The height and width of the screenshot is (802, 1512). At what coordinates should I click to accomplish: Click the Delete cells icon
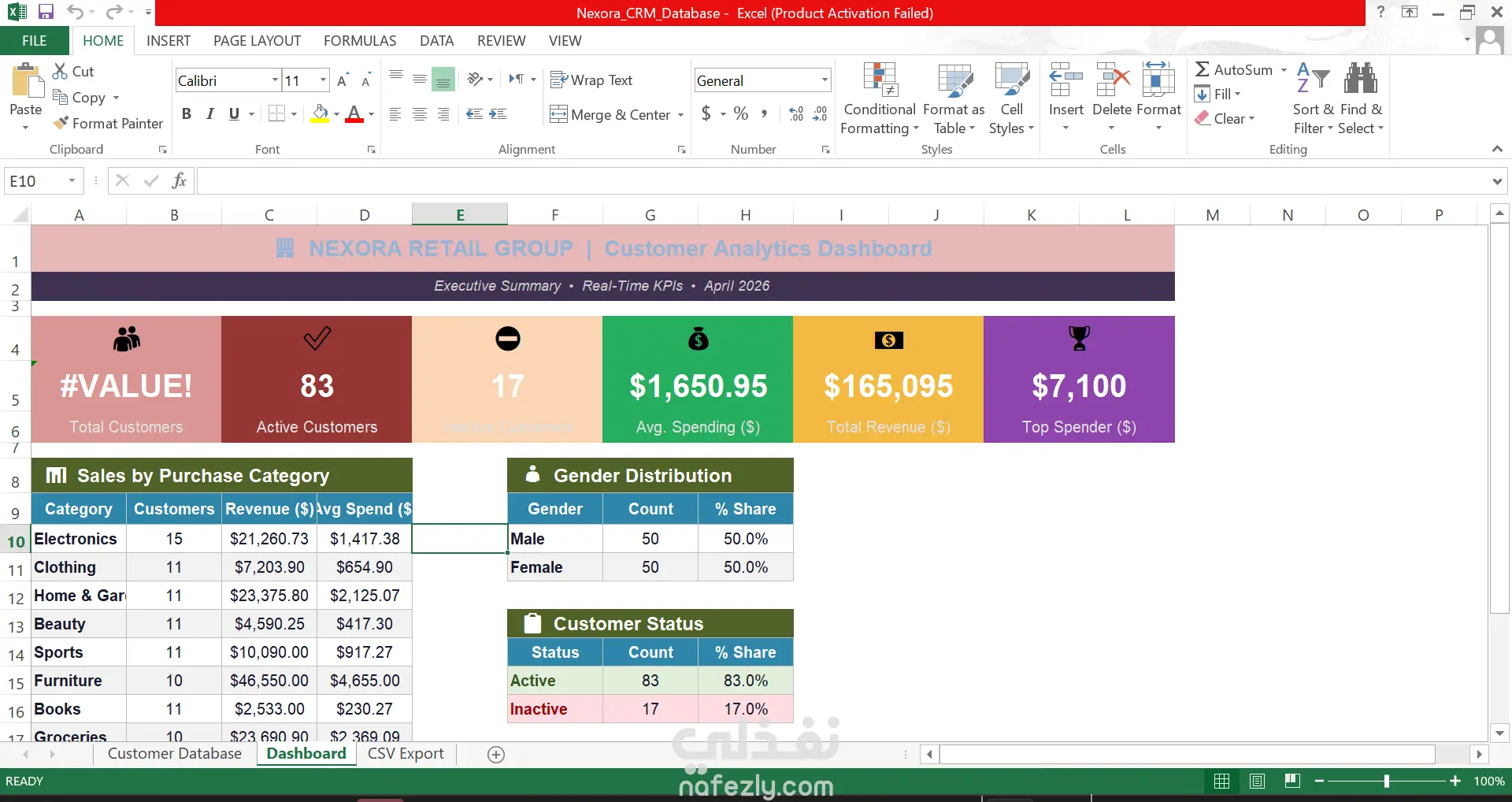point(1112,80)
